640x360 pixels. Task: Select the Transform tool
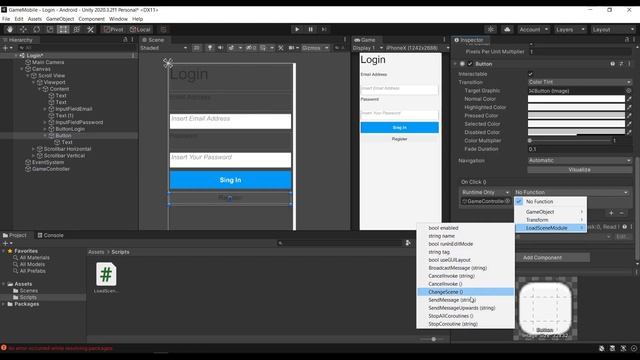coord(77,29)
